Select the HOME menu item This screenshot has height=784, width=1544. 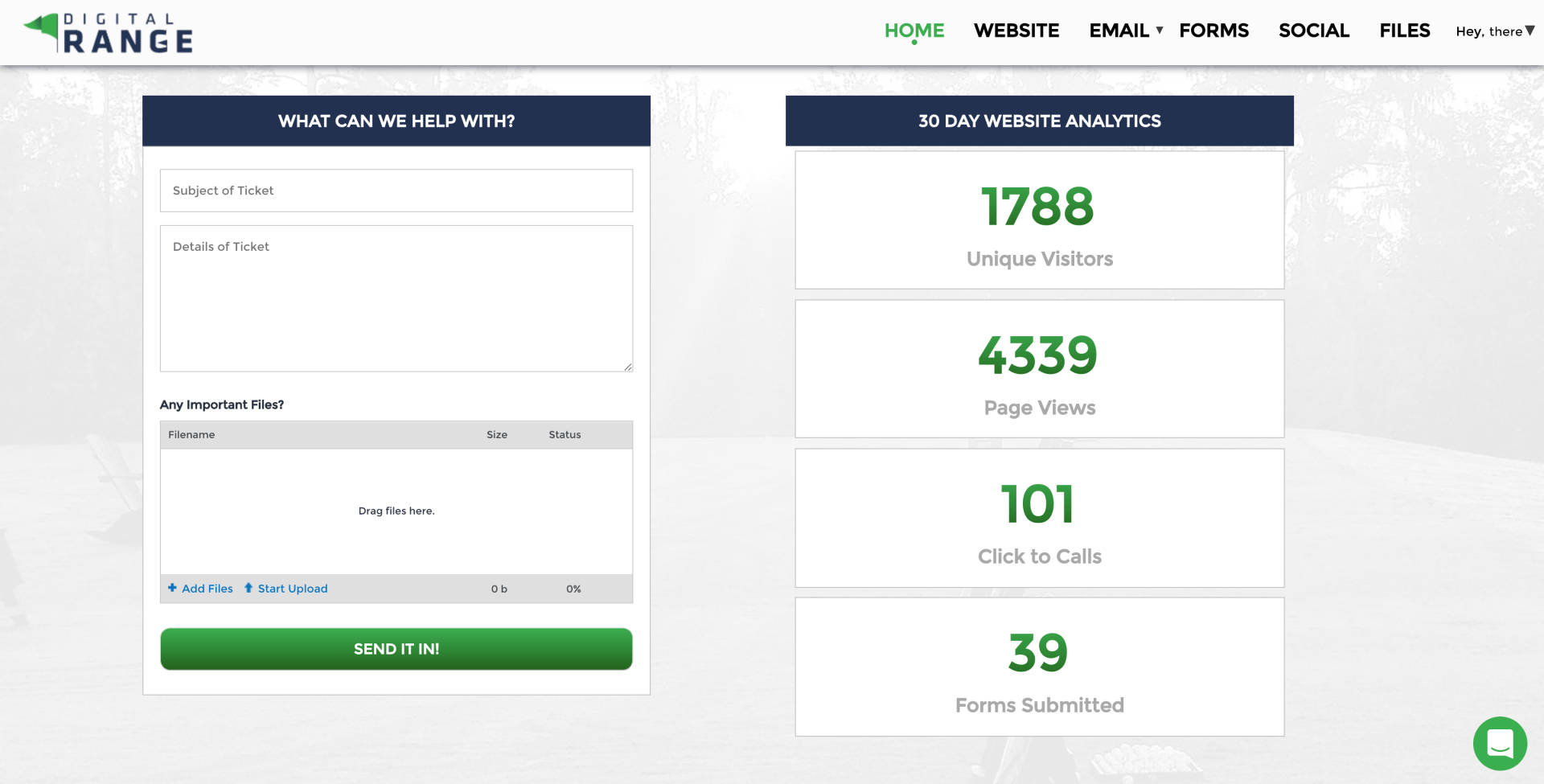point(914,31)
